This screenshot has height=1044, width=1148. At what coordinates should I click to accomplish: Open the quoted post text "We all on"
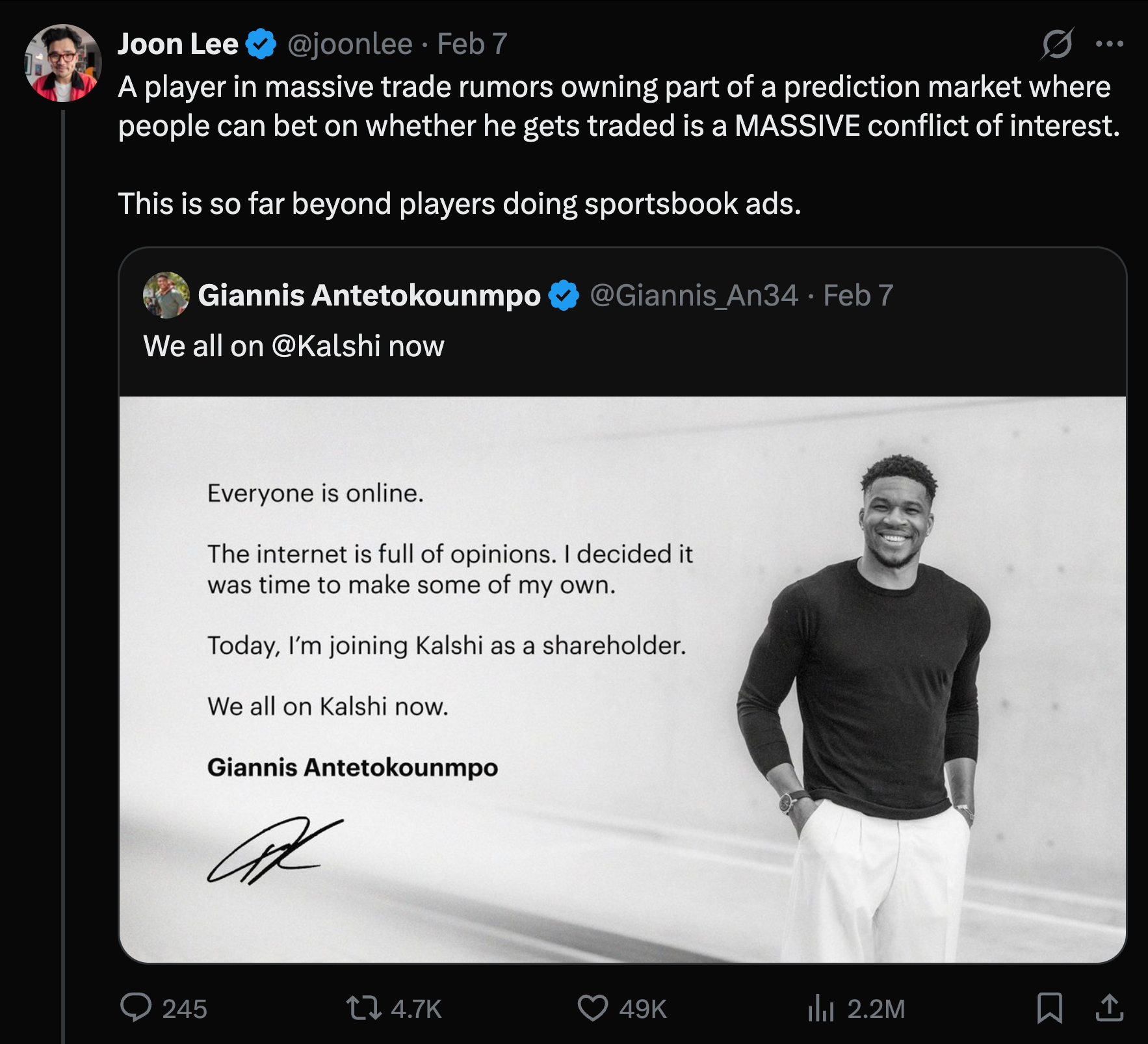[x=203, y=346]
